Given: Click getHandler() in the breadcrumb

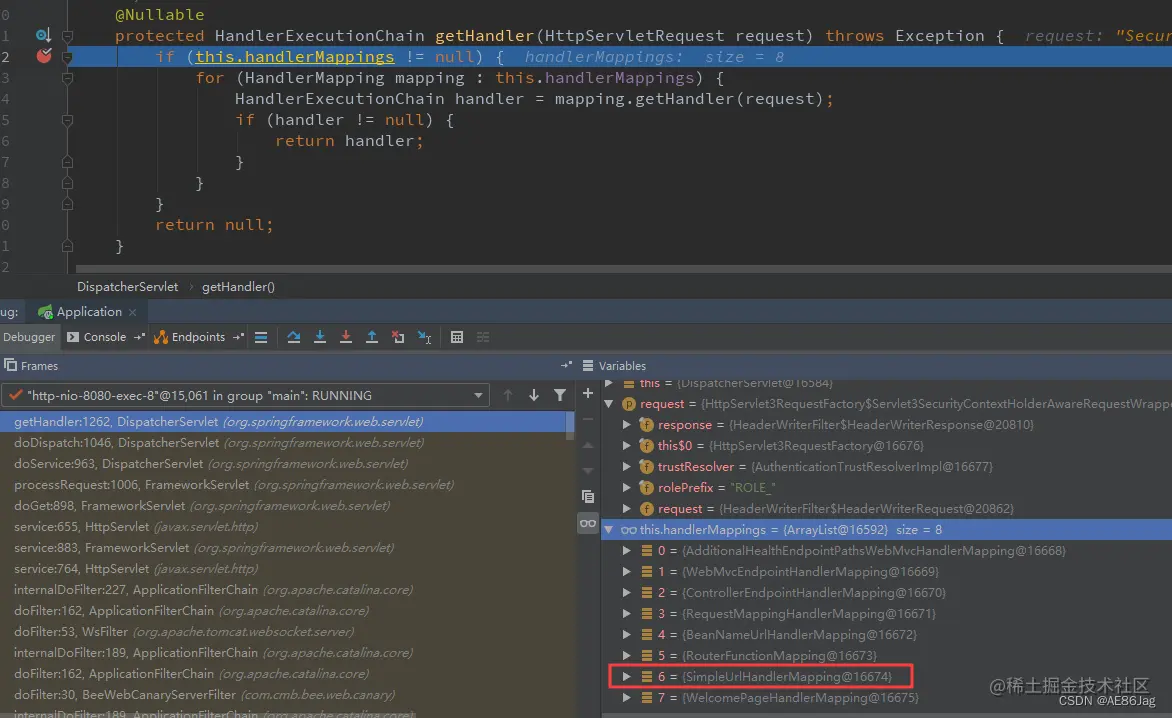Looking at the screenshot, I should pyautogui.click(x=238, y=287).
